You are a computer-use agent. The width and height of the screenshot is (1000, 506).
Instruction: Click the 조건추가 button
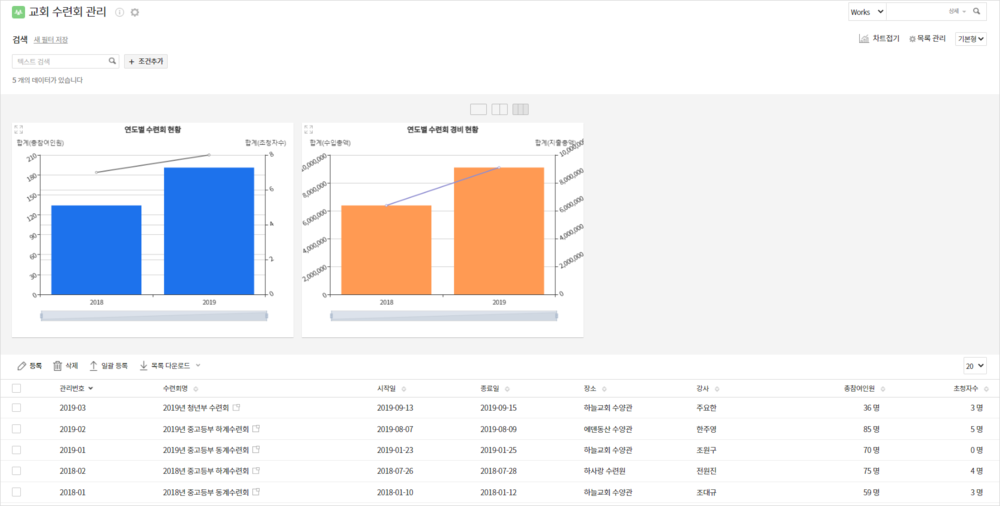(x=146, y=61)
